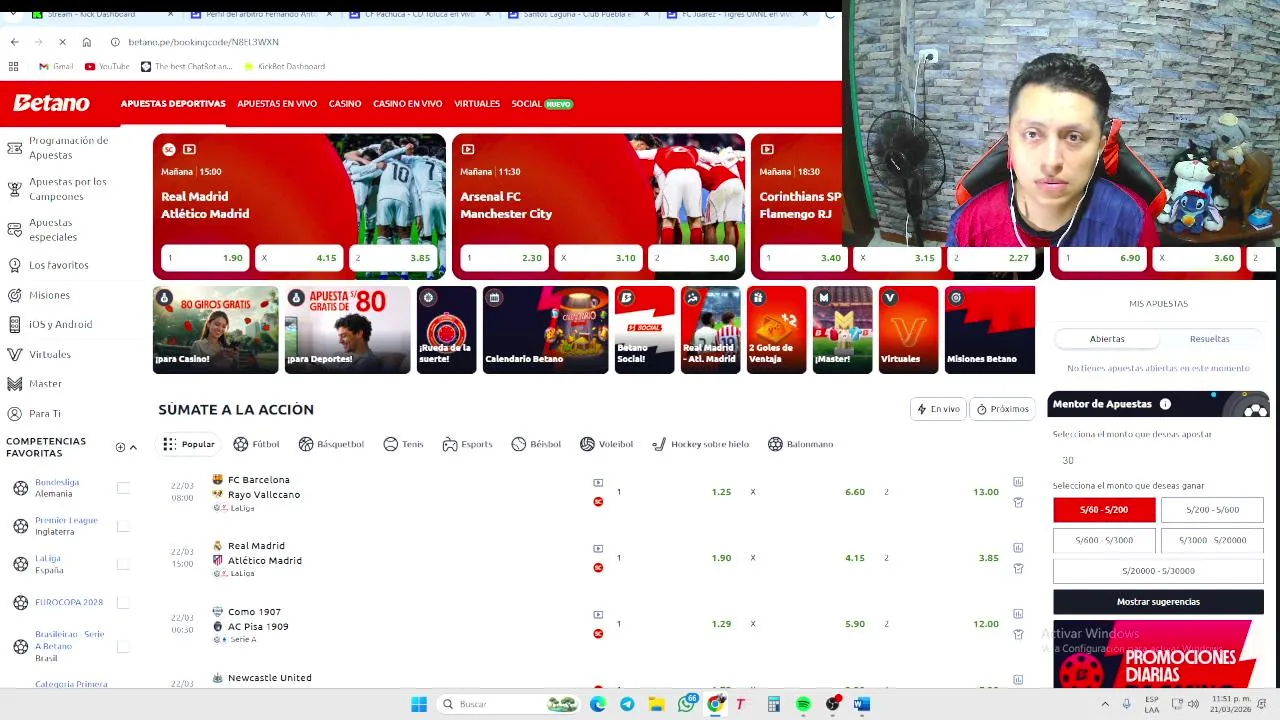The width and height of the screenshot is (1280, 720).
Task: Filter events by En vivo
Action: (x=938, y=409)
